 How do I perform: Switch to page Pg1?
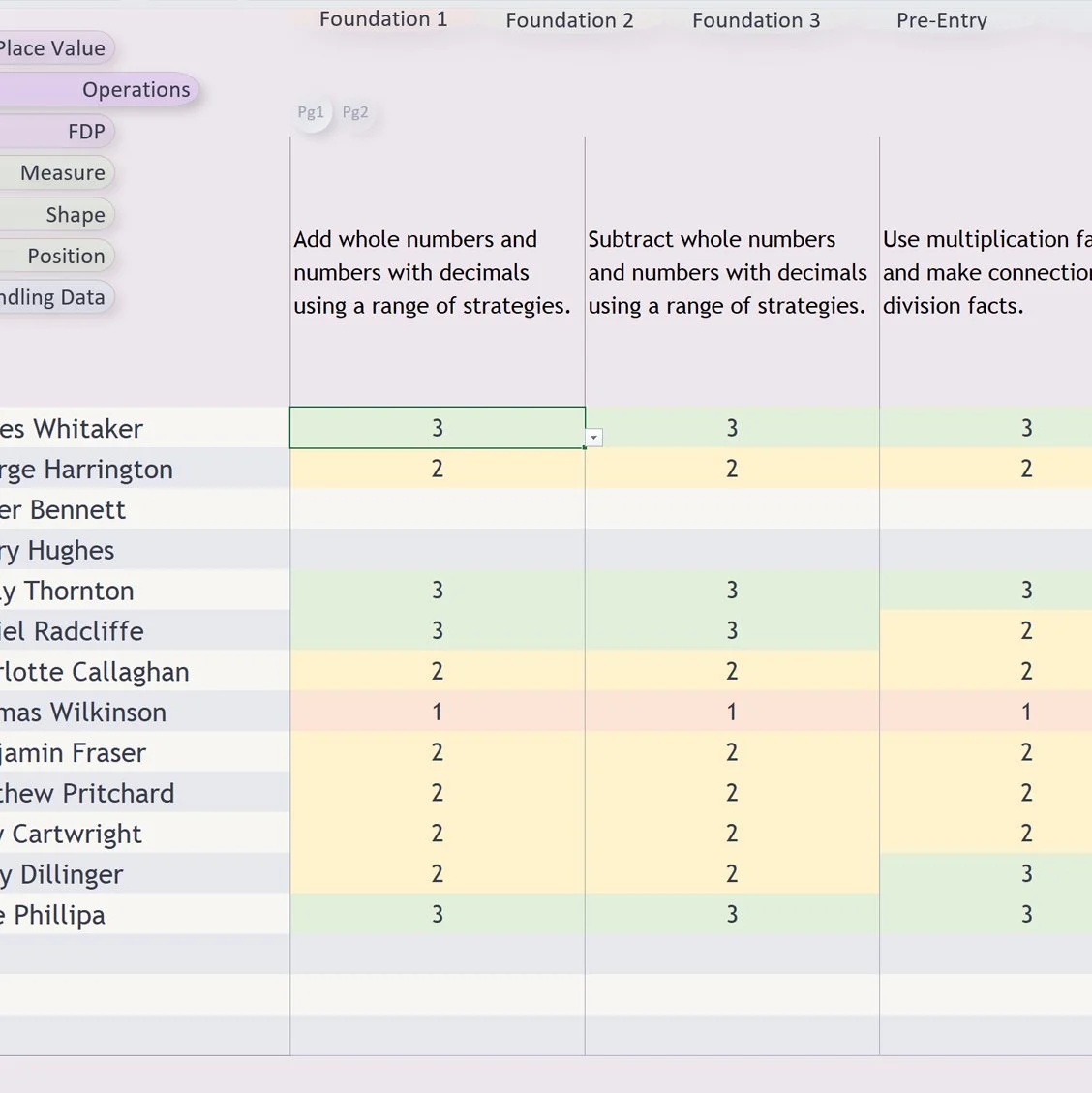point(311,112)
